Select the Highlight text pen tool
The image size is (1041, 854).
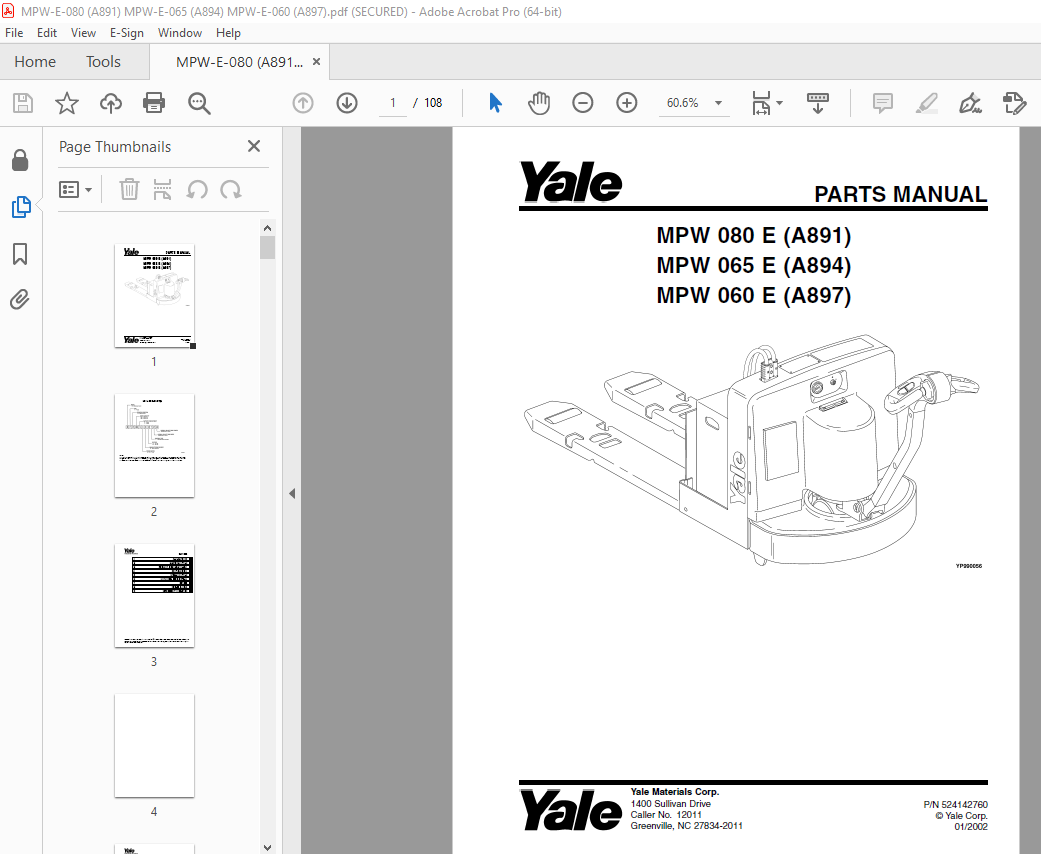click(926, 103)
